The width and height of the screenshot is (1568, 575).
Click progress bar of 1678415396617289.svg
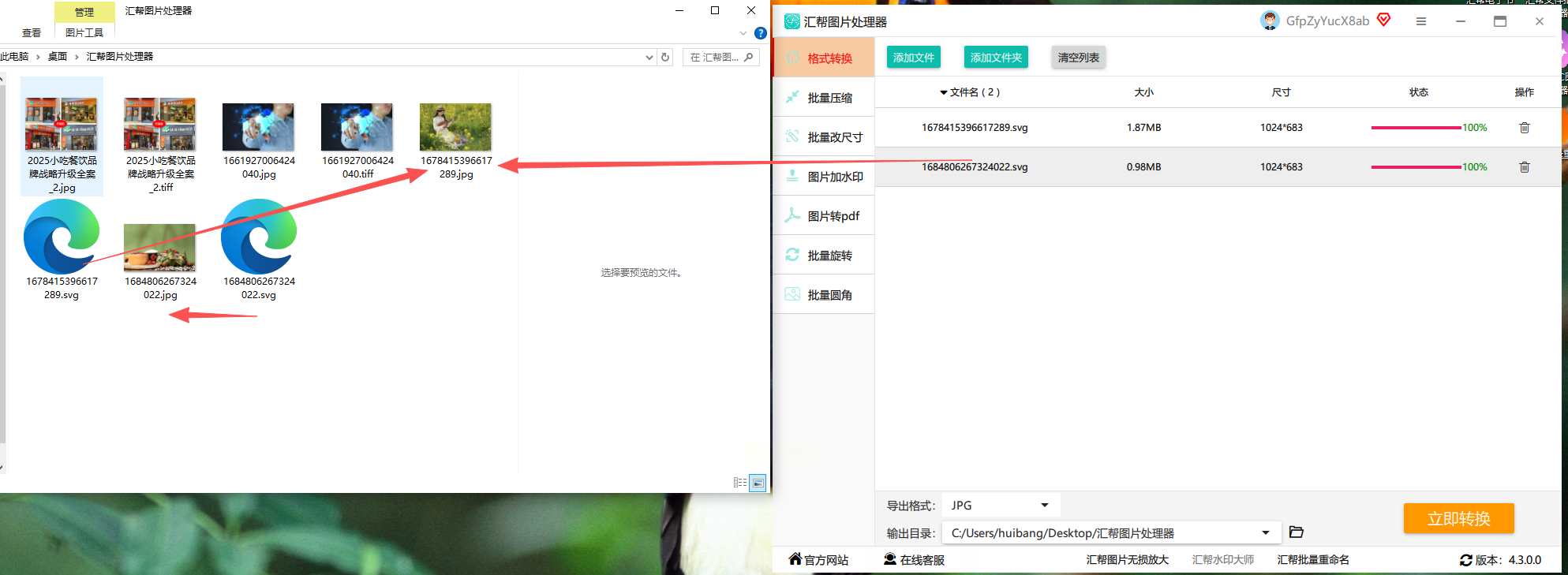[x=1416, y=128]
